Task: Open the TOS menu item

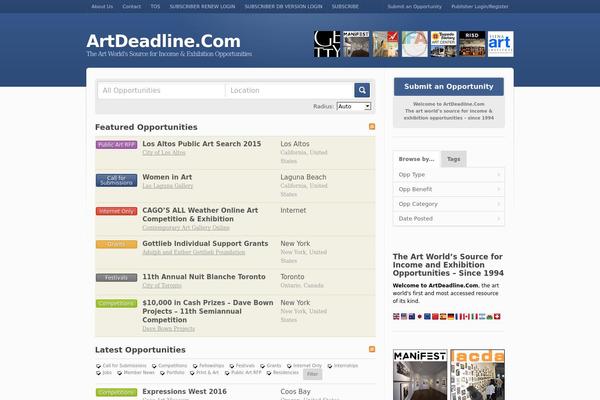Action: point(155,7)
